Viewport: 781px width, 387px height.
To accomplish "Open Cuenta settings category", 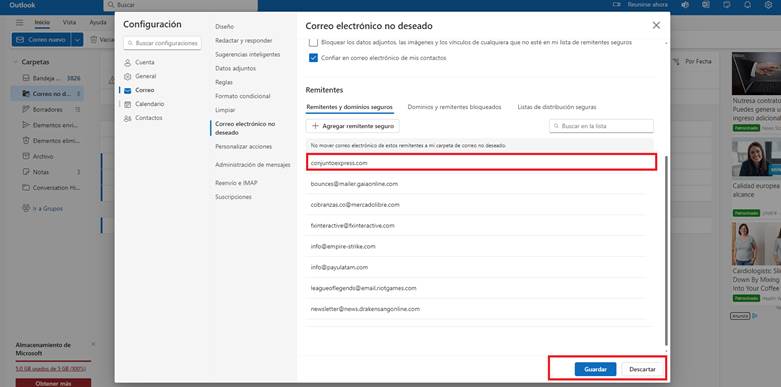I will pyautogui.click(x=139, y=62).
